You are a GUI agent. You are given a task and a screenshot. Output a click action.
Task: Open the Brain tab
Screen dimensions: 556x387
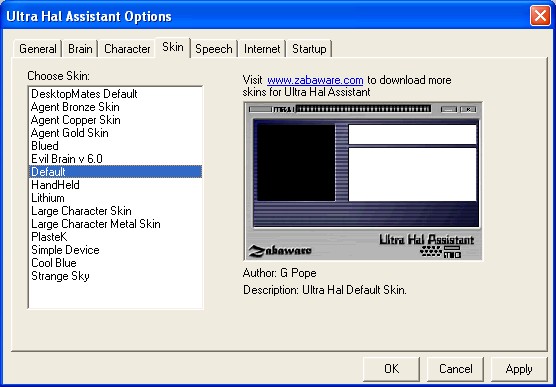[80, 49]
